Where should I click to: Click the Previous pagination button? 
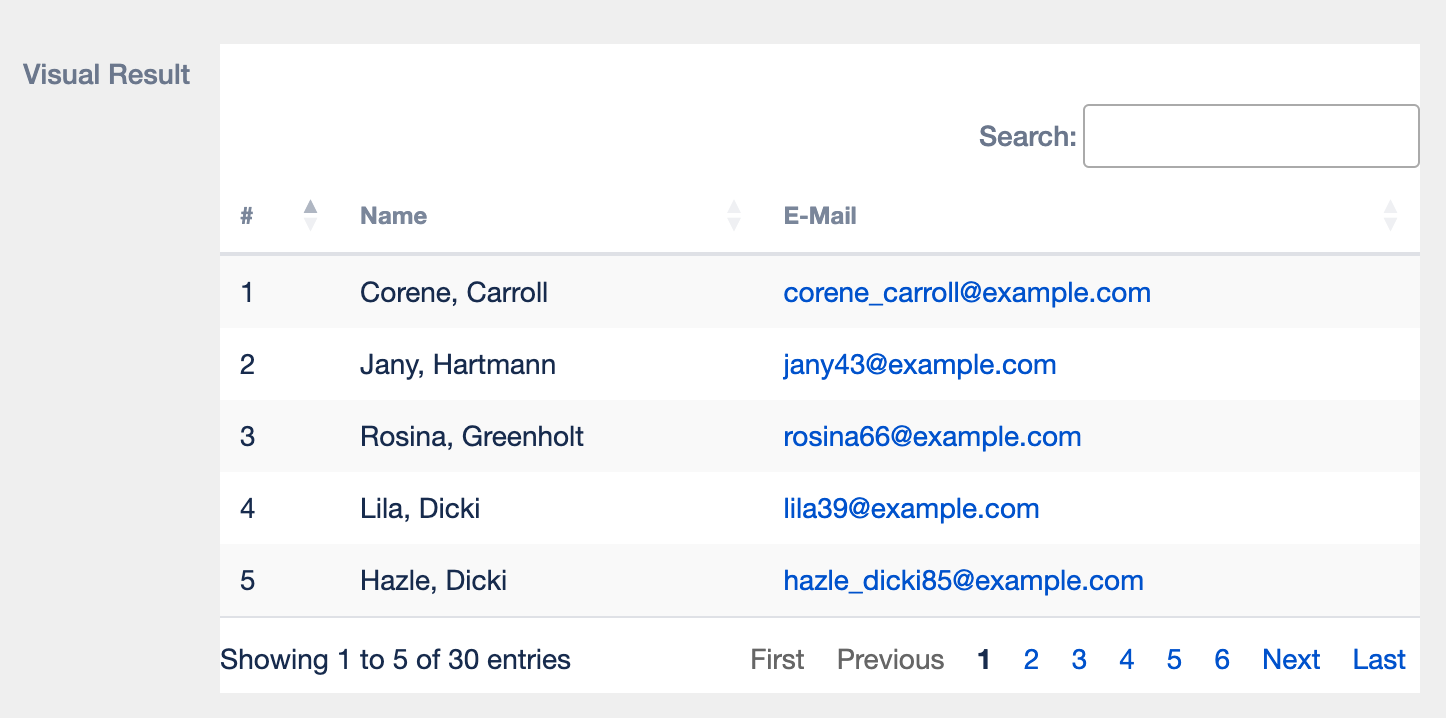[890, 660]
